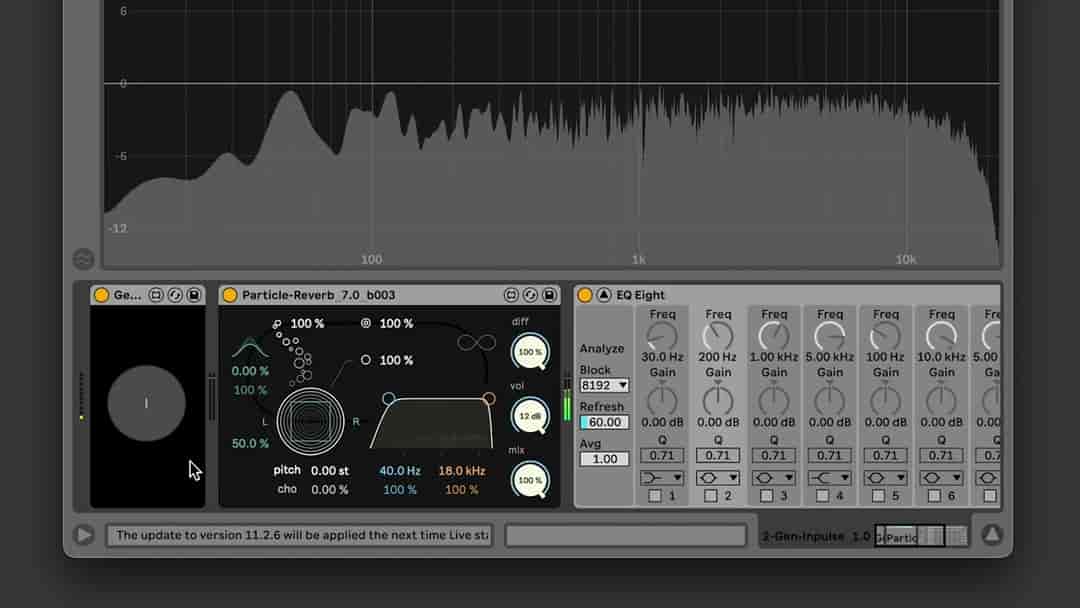The height and width of the screenshot is (608, 1080).
Task: Turn the vol knob set to 12 dB
Action: (x=530, y=418)
